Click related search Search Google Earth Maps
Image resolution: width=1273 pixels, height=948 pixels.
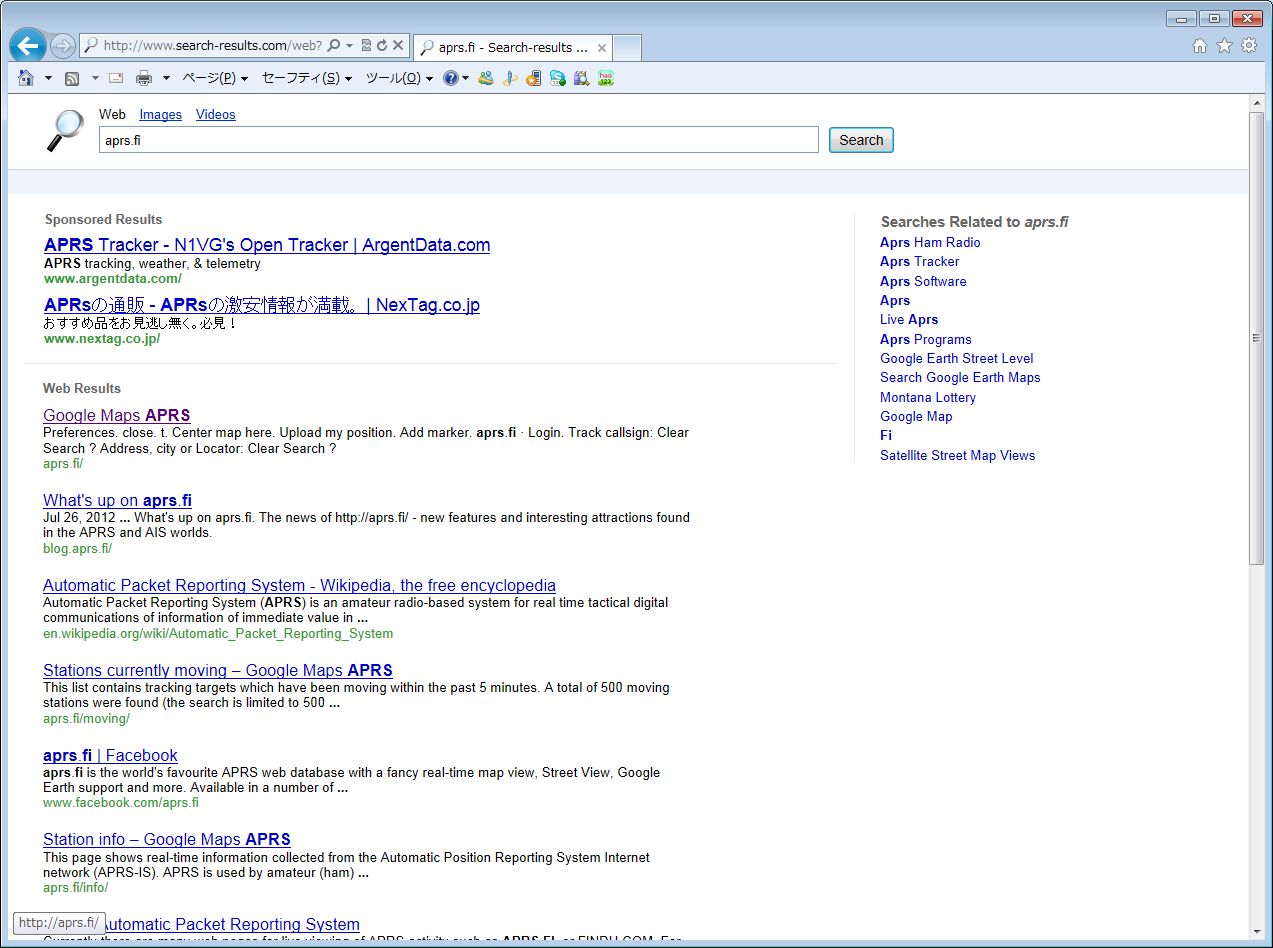click(960, 377)
